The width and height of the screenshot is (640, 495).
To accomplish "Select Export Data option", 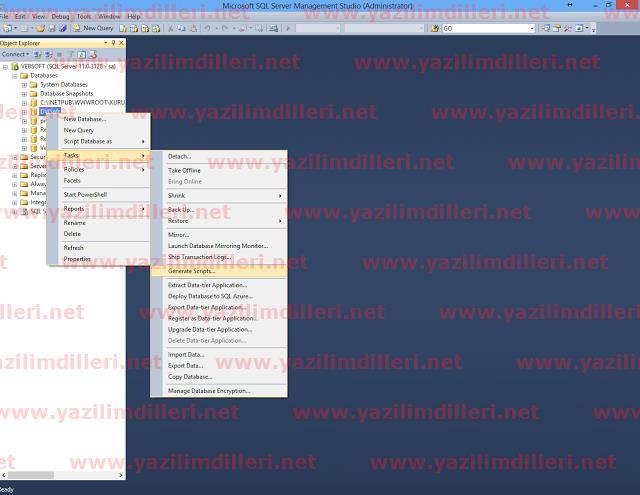I will pyautogui.click(x=219, y=366).
